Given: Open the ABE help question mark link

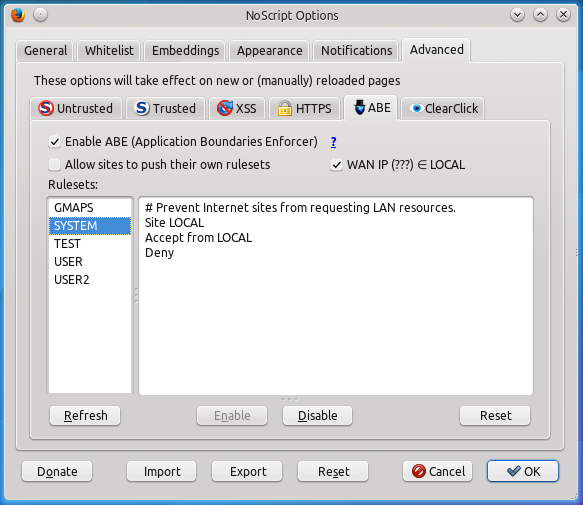Looking at the screenshot, I should 334,142.
